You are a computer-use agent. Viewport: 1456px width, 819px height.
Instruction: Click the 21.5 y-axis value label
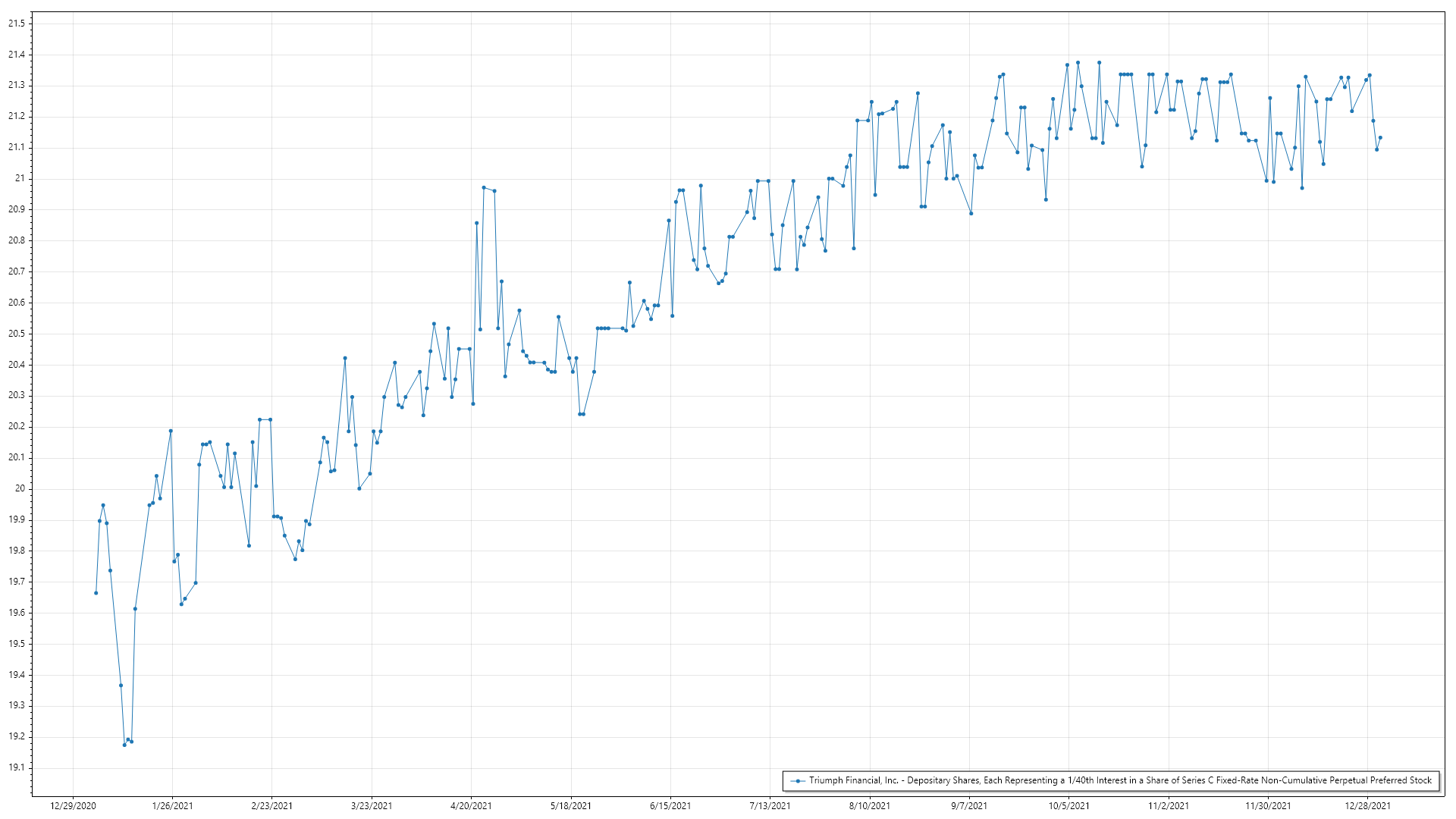point(17,24)
